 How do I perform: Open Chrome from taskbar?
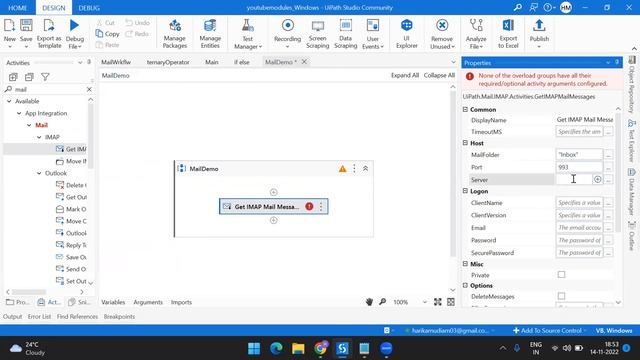click(x=320, y=348)
